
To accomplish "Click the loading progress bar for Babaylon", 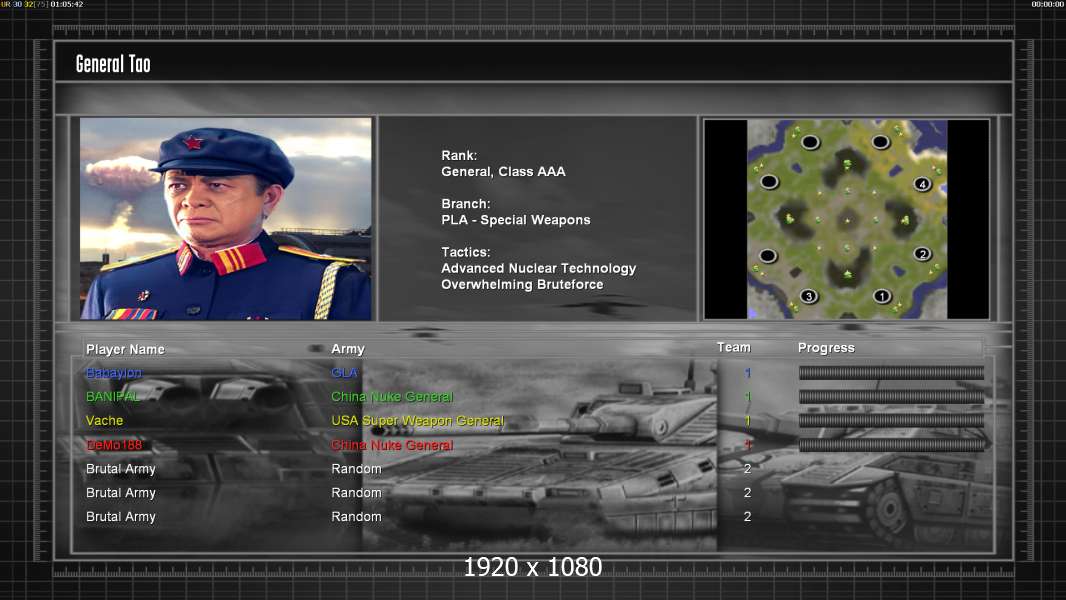I will [891, 373].
